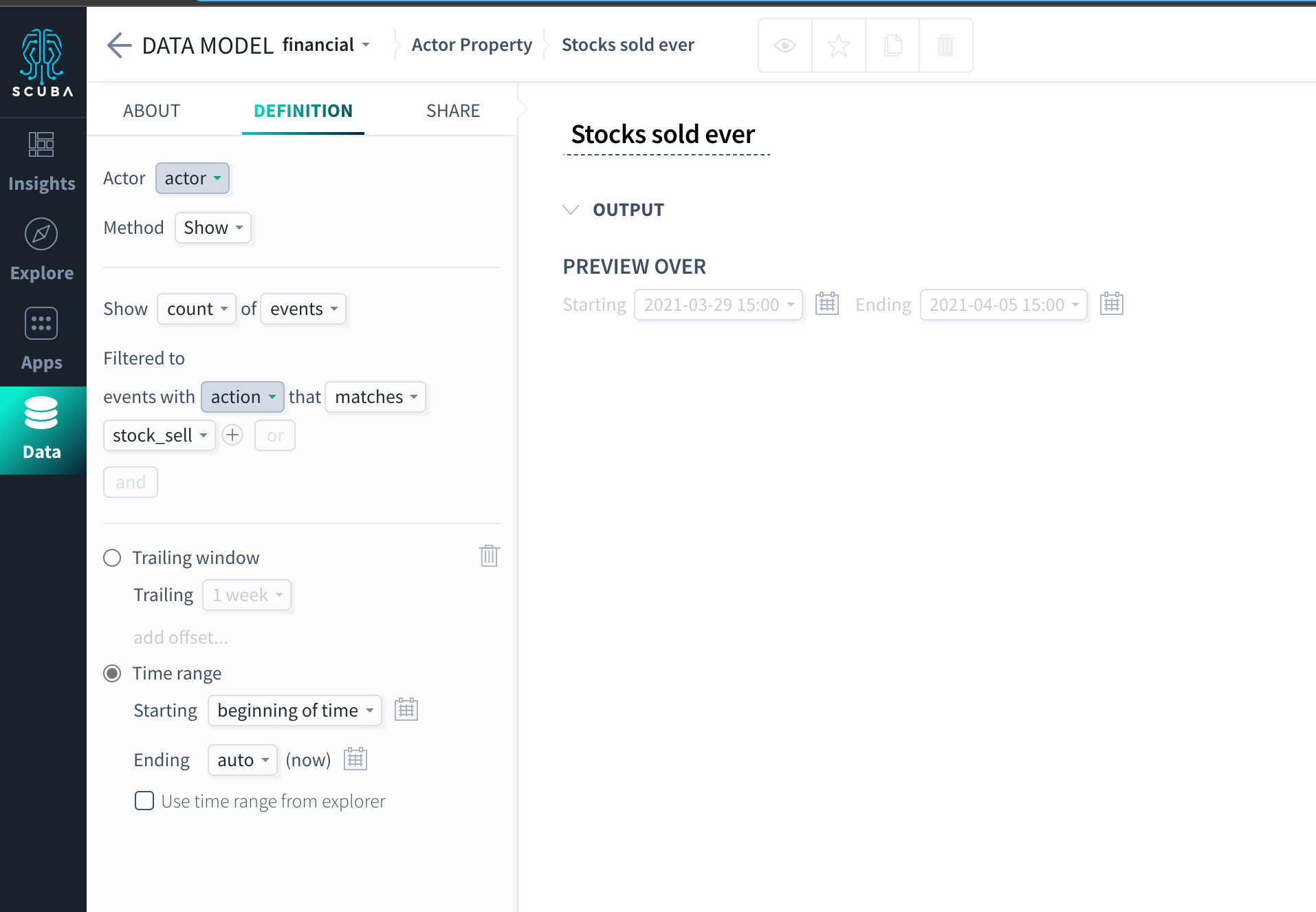Screen dimensions: 1316x912
Task: Remove the time window with trash icon
Action: click(489, 556)
